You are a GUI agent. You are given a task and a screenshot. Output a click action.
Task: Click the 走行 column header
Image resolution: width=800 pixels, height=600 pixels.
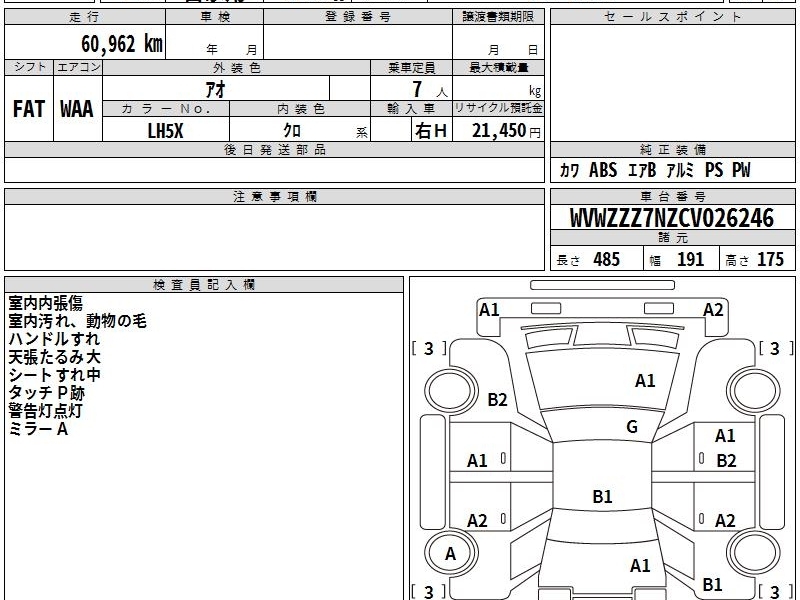(x=85, y=17)
